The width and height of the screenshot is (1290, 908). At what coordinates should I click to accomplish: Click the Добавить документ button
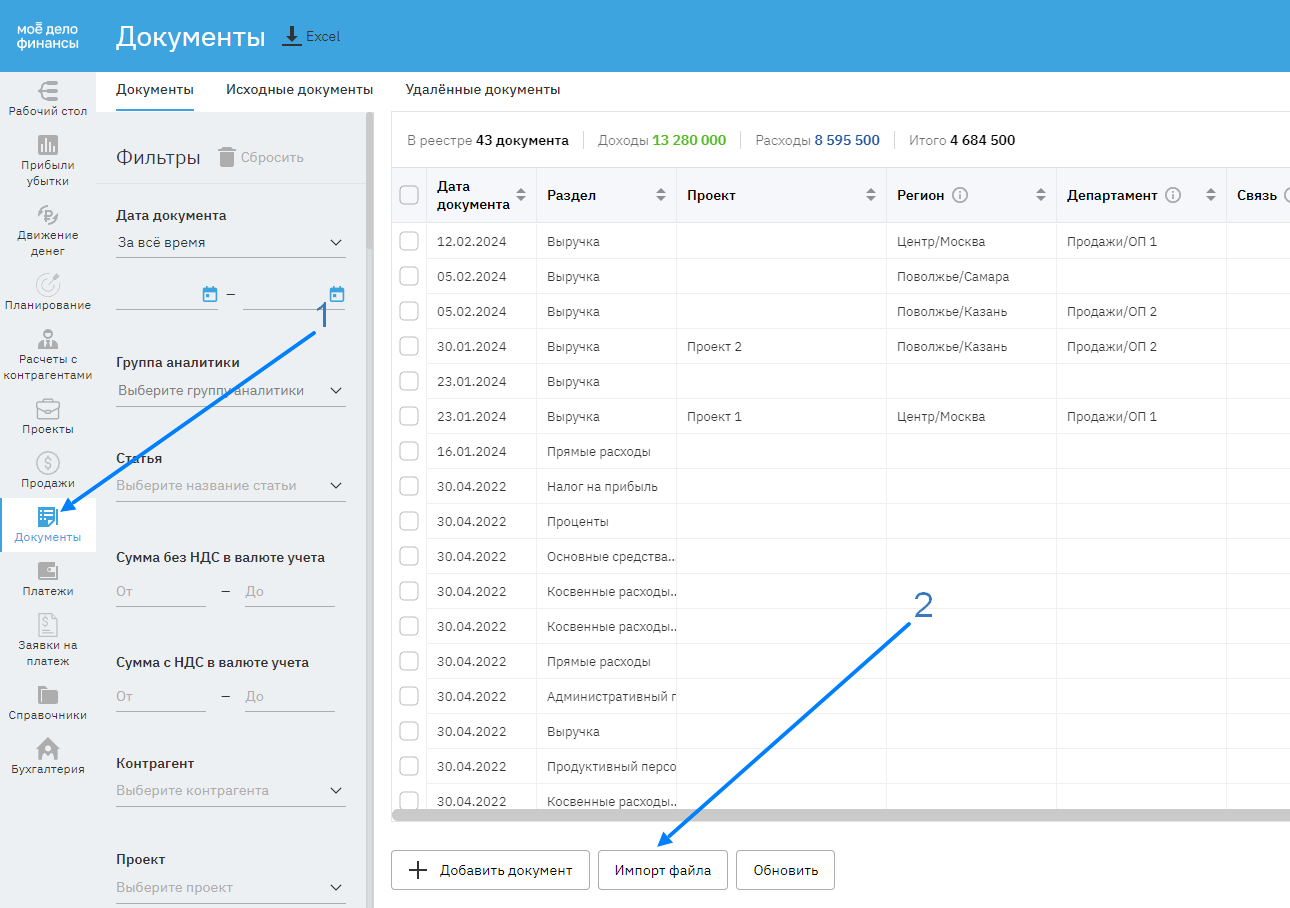click(x=490, y=870)
